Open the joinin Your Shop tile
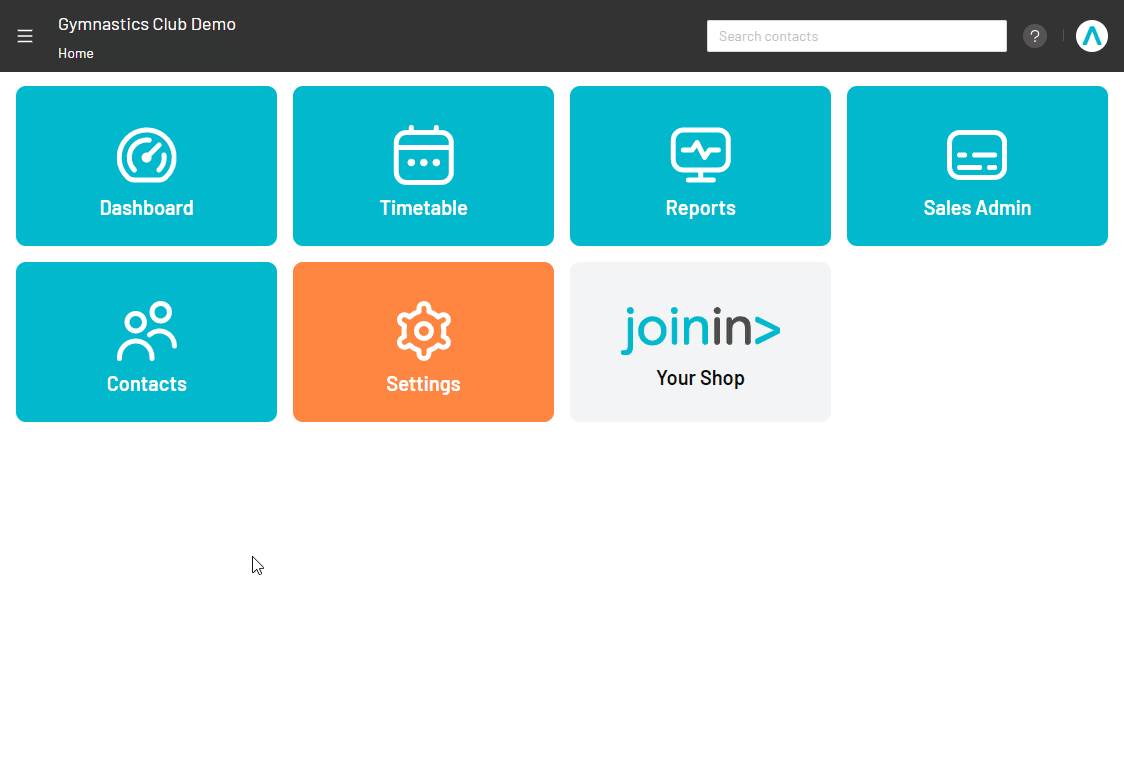 (x=700, y=342)
